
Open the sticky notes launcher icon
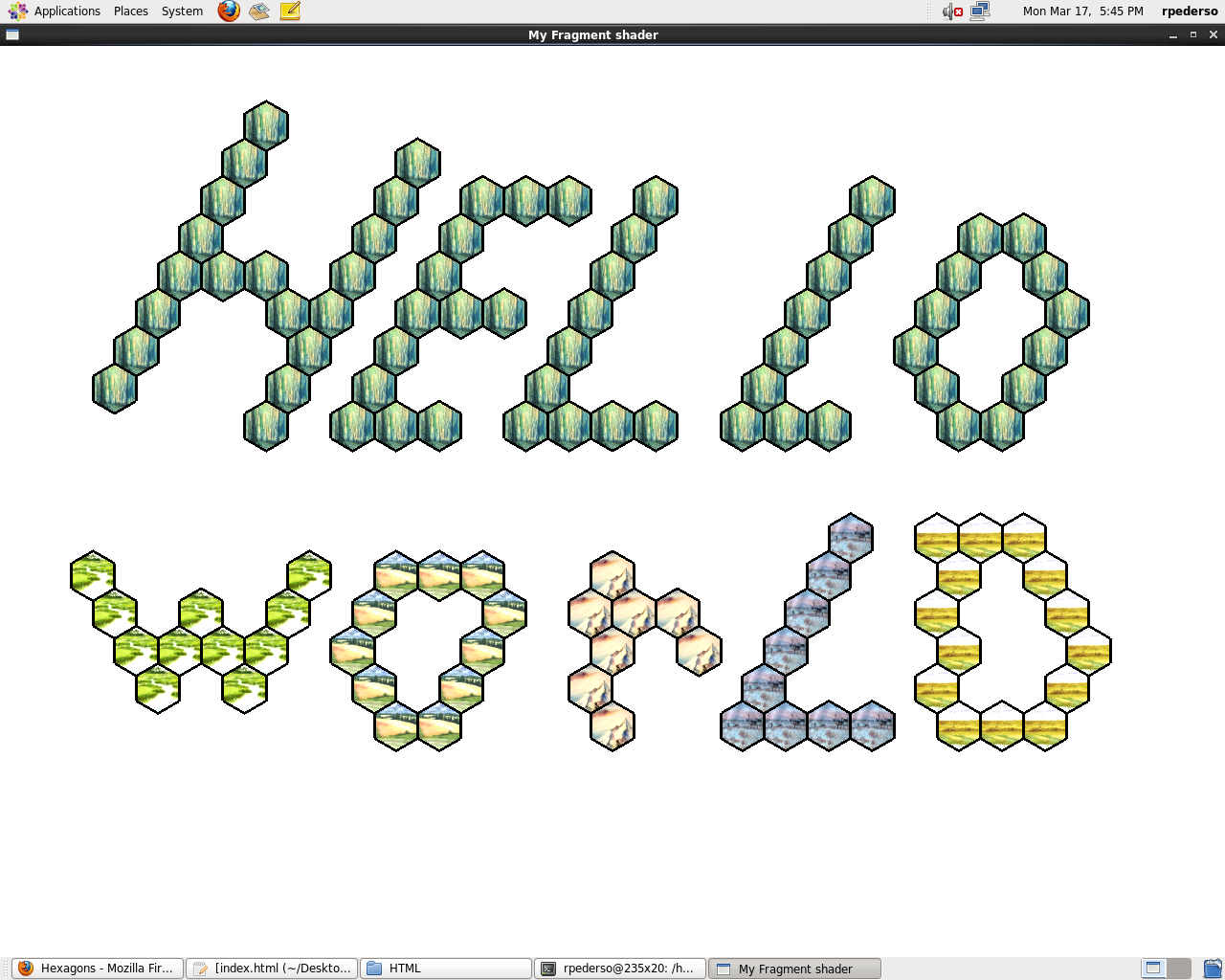pos(290,11)
